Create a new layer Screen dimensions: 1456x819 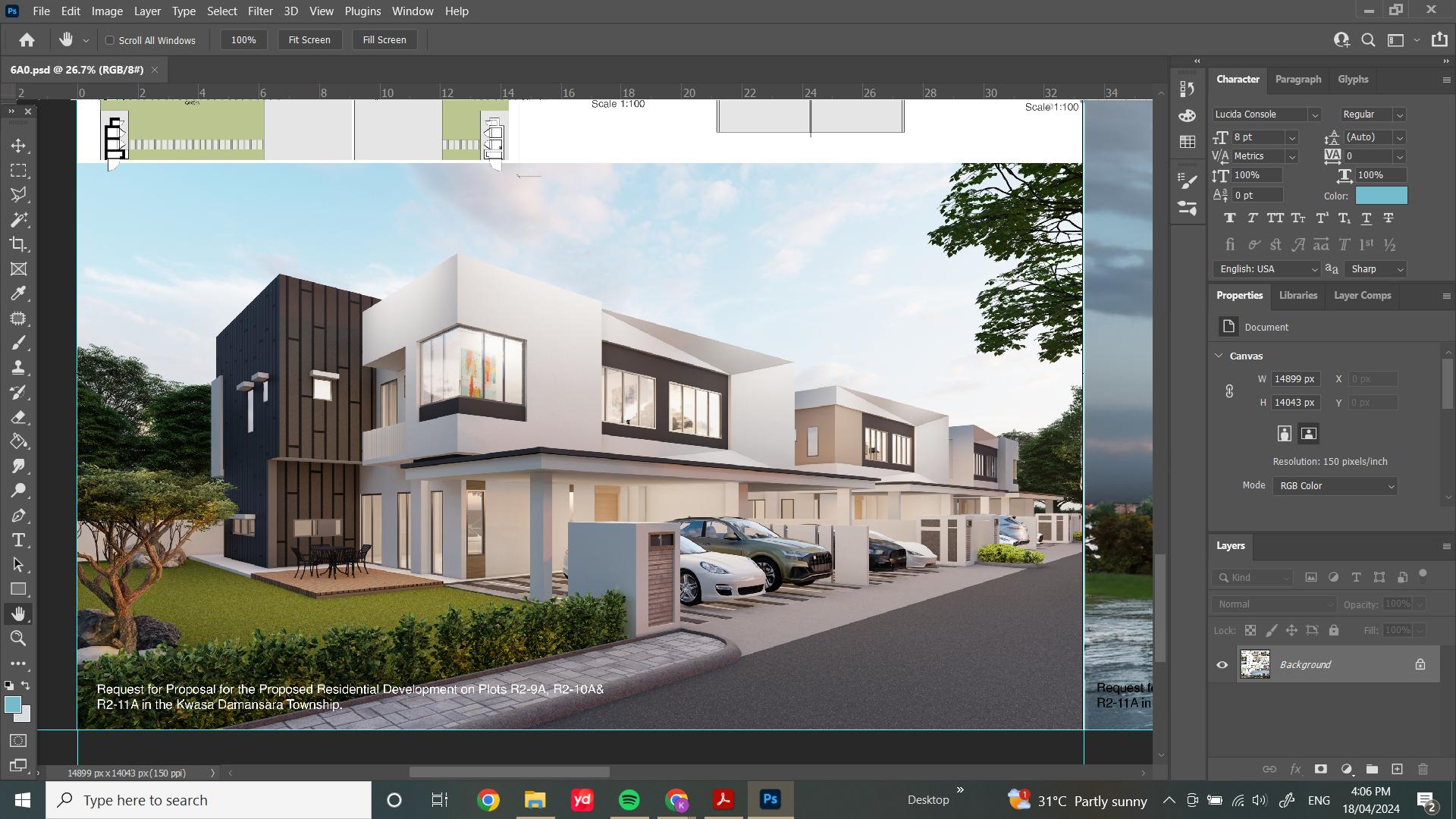point(1397,769)
